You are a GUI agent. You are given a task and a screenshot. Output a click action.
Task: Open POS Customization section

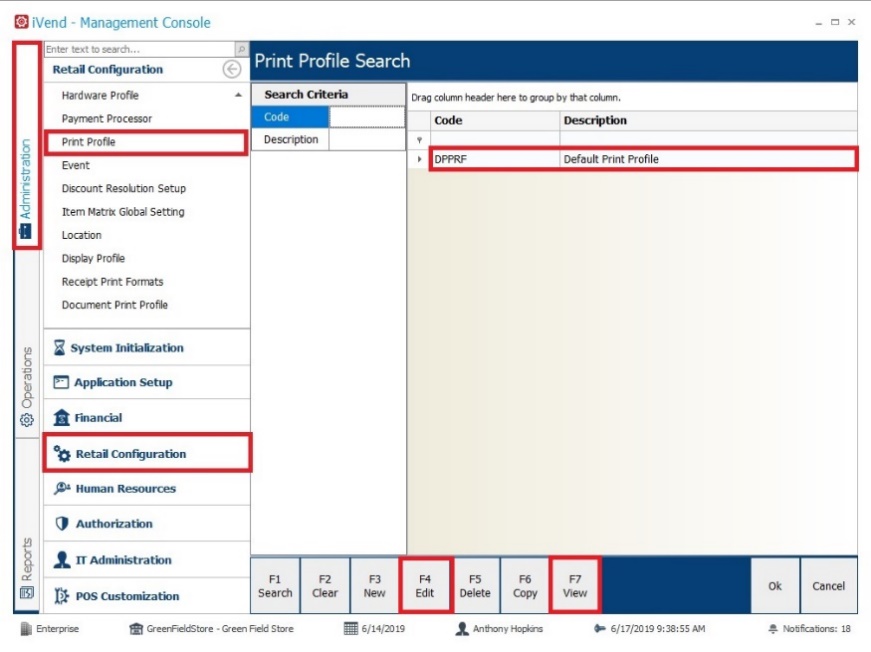tap(126, 596)
